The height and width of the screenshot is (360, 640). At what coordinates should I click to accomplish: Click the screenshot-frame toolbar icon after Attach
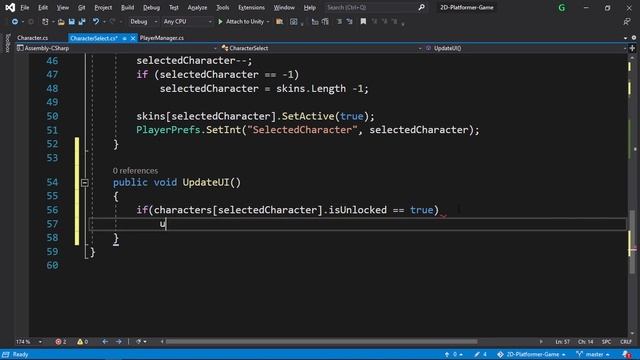pyautogui.click(x=293, y=22)
